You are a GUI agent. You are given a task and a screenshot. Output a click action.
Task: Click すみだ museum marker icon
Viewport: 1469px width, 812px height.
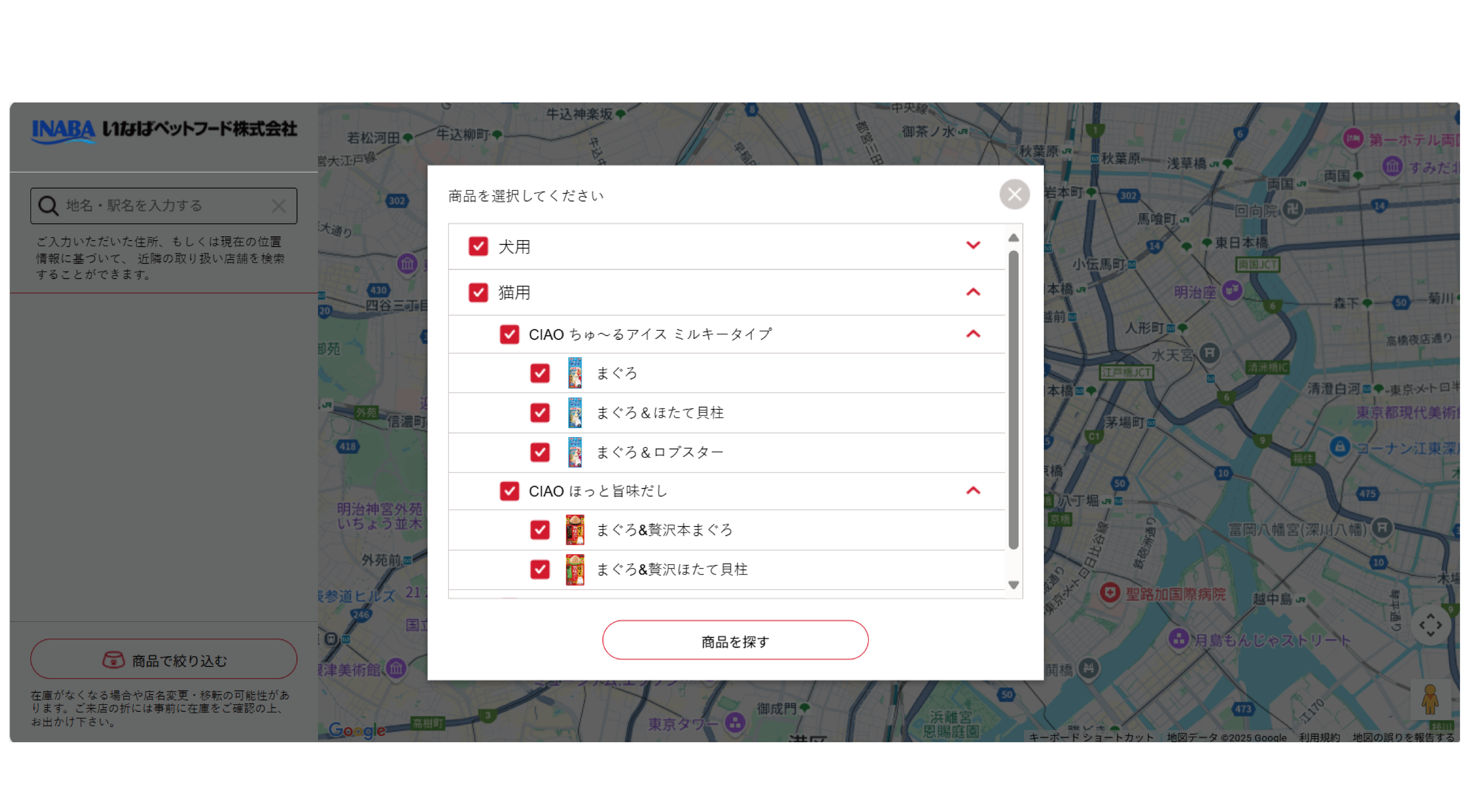click(1393, 166)
